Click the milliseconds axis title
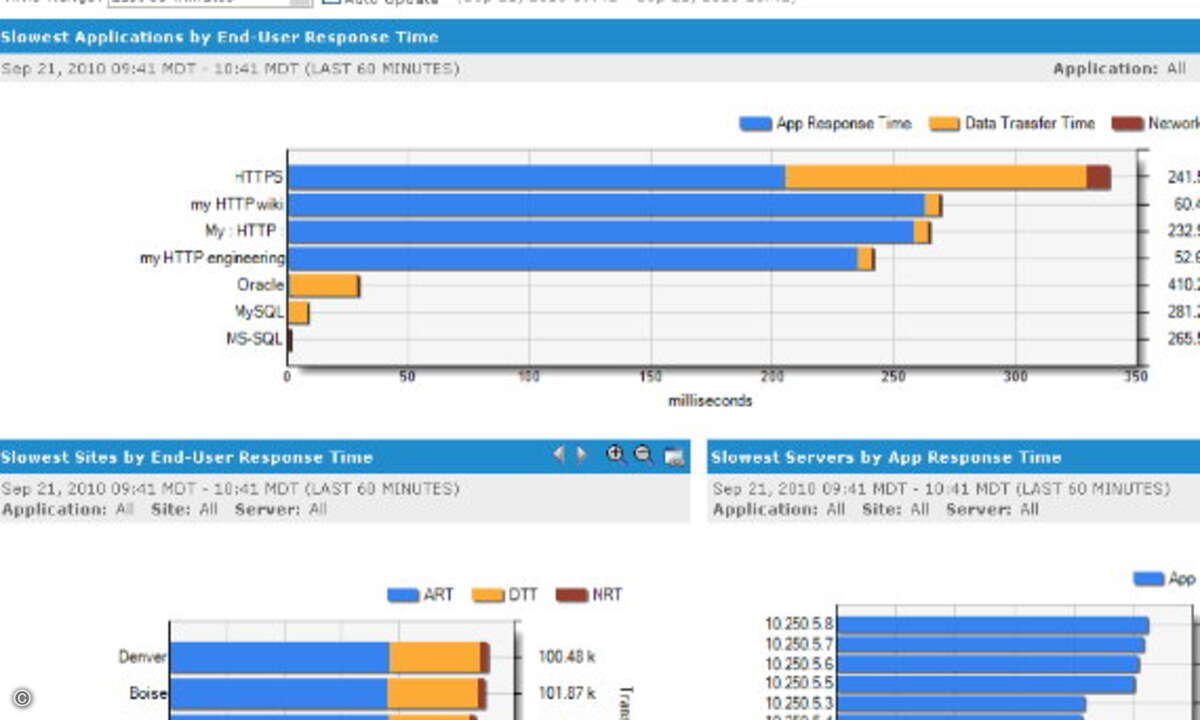Screen dimensions: 1200x720 pos(710,400)
